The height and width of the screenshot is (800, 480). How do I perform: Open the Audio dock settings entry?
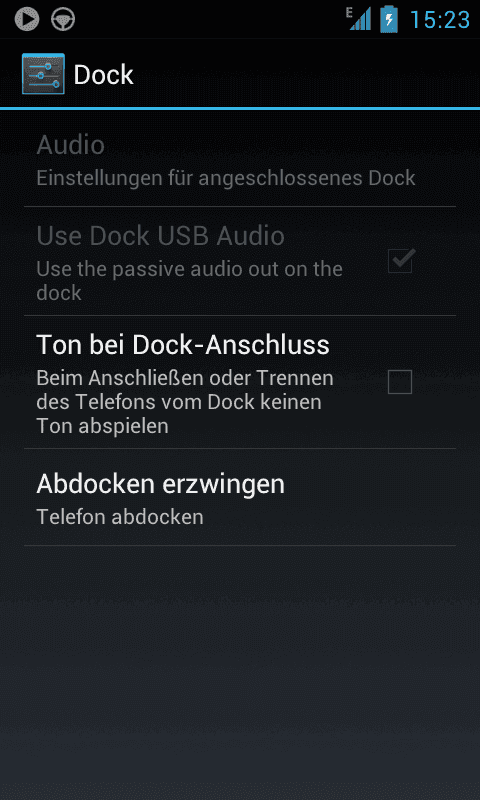click(x=240, y=159)
